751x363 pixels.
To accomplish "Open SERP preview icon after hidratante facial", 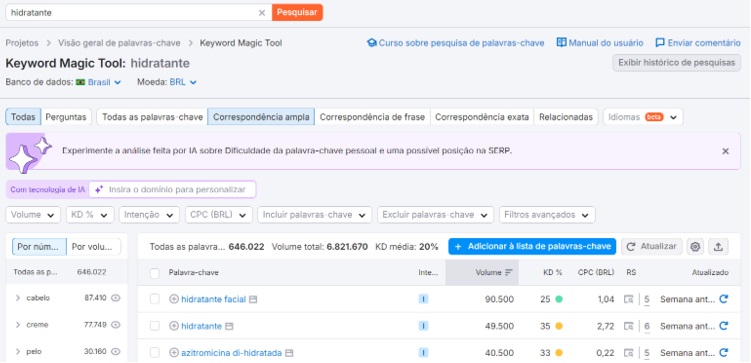I will [253, 299].
